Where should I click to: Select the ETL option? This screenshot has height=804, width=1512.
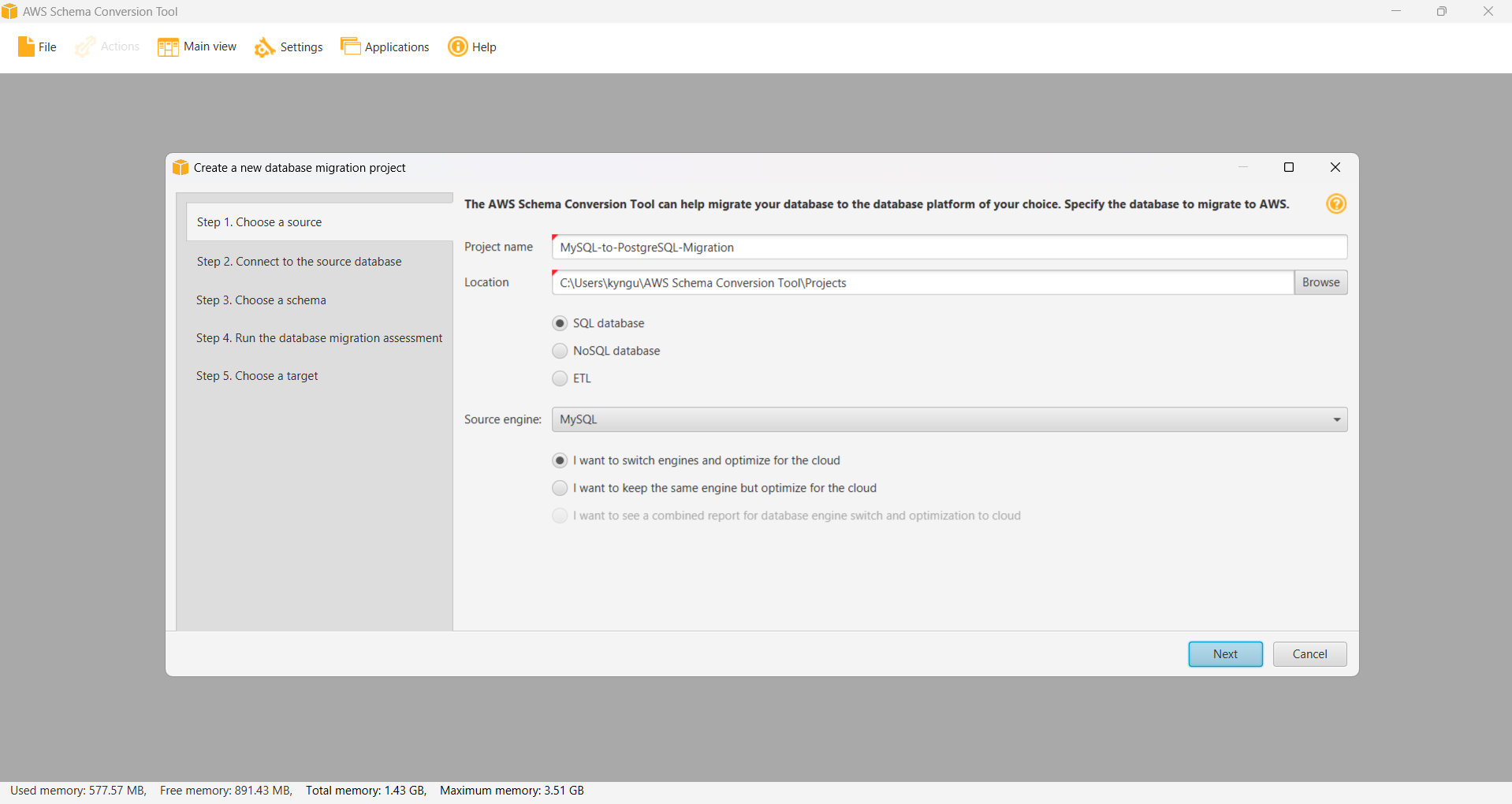tap(560, 378)
